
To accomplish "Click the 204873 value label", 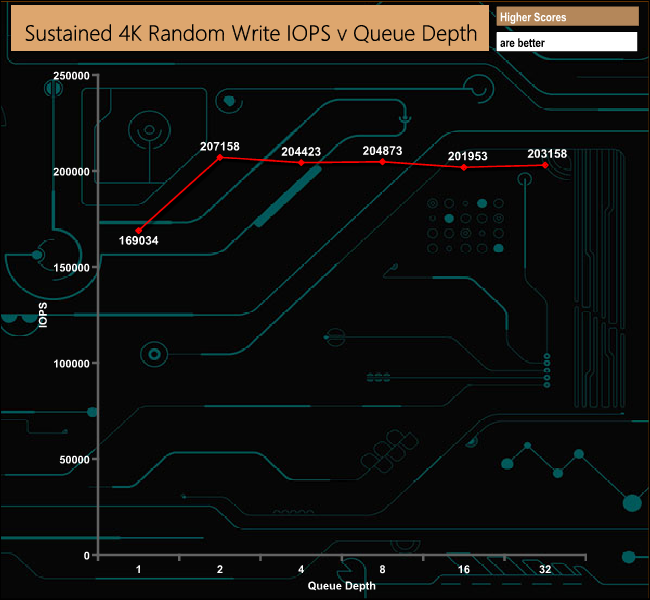I will tap(382, 151).
